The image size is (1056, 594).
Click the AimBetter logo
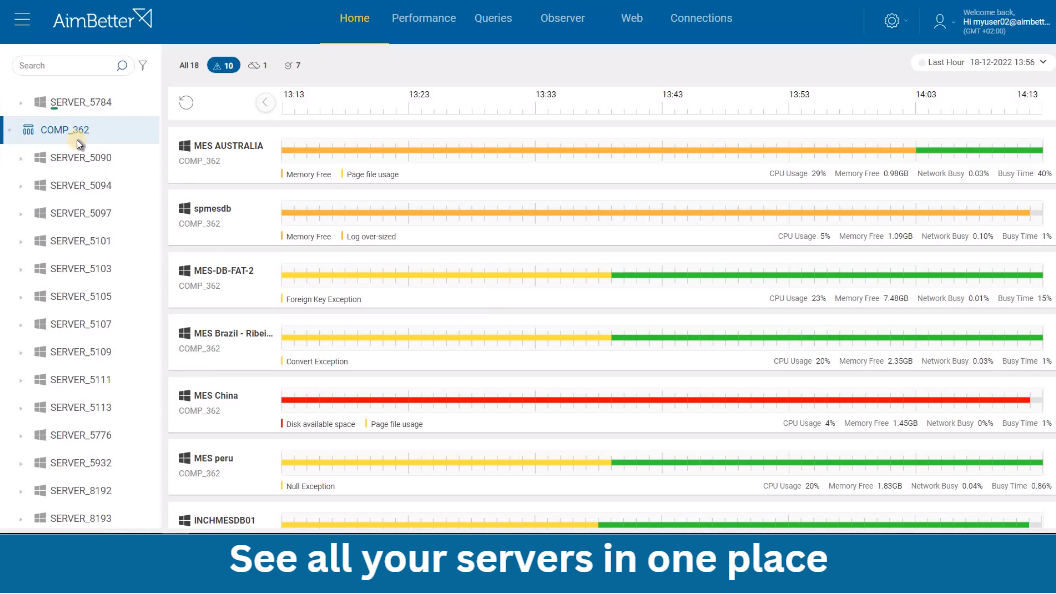pos(102,19)
